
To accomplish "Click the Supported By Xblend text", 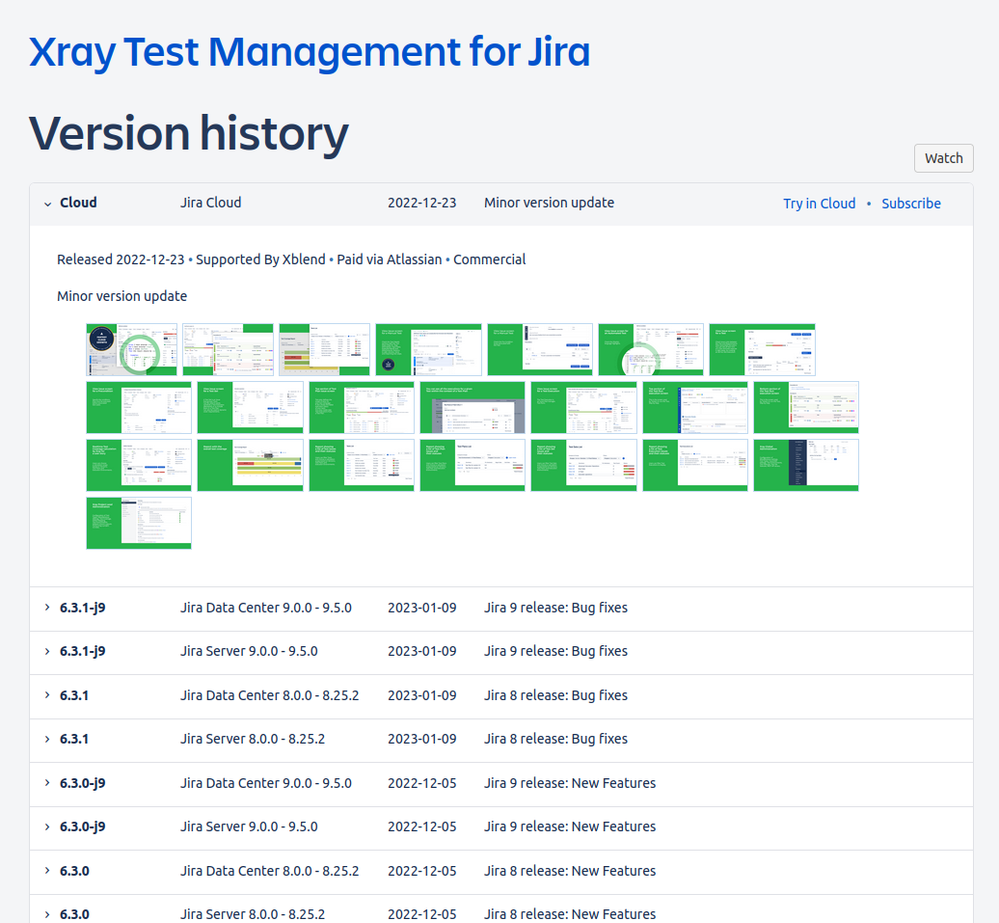I will click(261, 260).
